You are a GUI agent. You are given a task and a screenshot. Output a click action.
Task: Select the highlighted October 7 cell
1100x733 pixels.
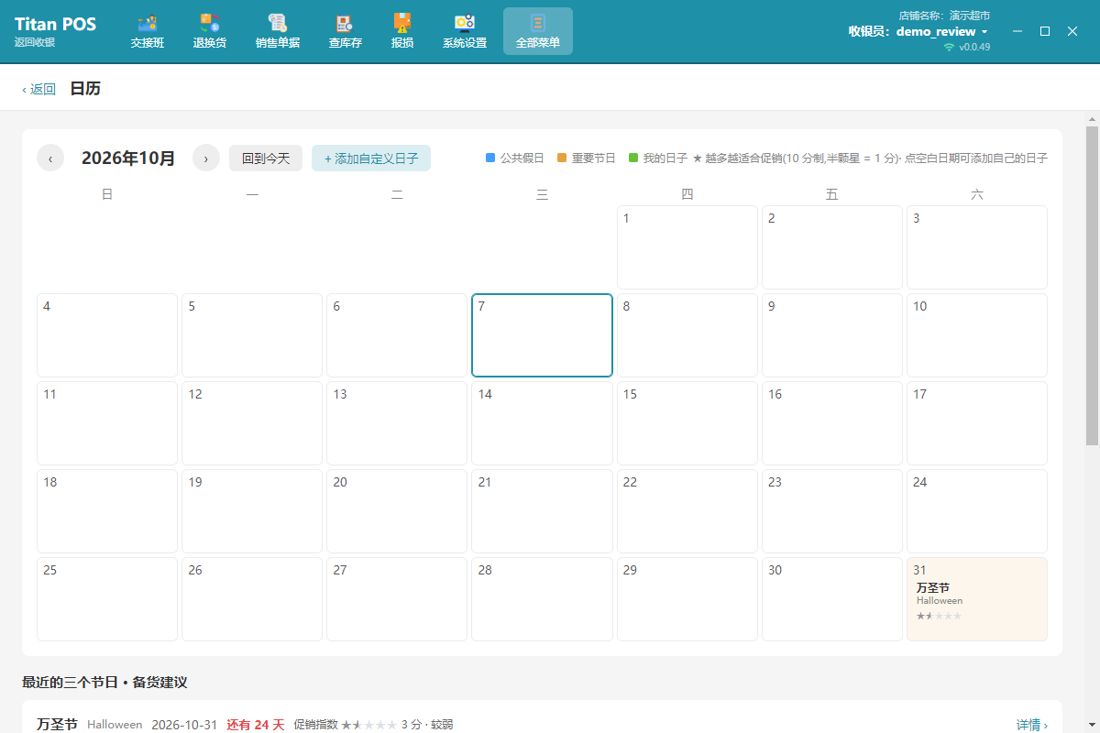tap(542, 335)
